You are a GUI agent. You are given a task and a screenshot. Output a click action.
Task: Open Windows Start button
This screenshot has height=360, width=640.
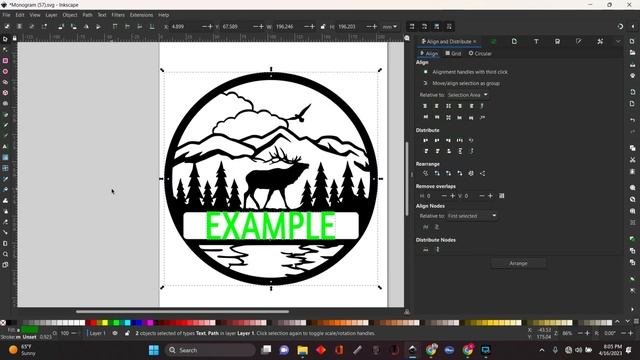point(154,350)
